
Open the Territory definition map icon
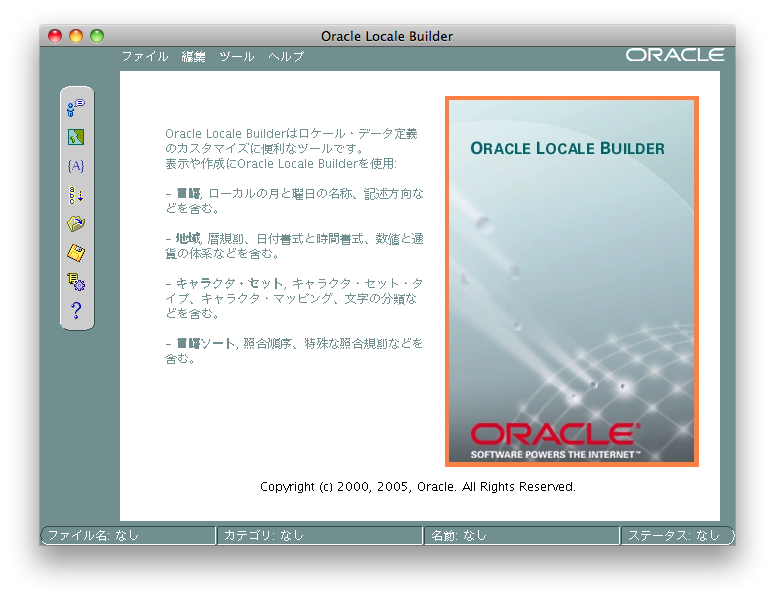76,137
